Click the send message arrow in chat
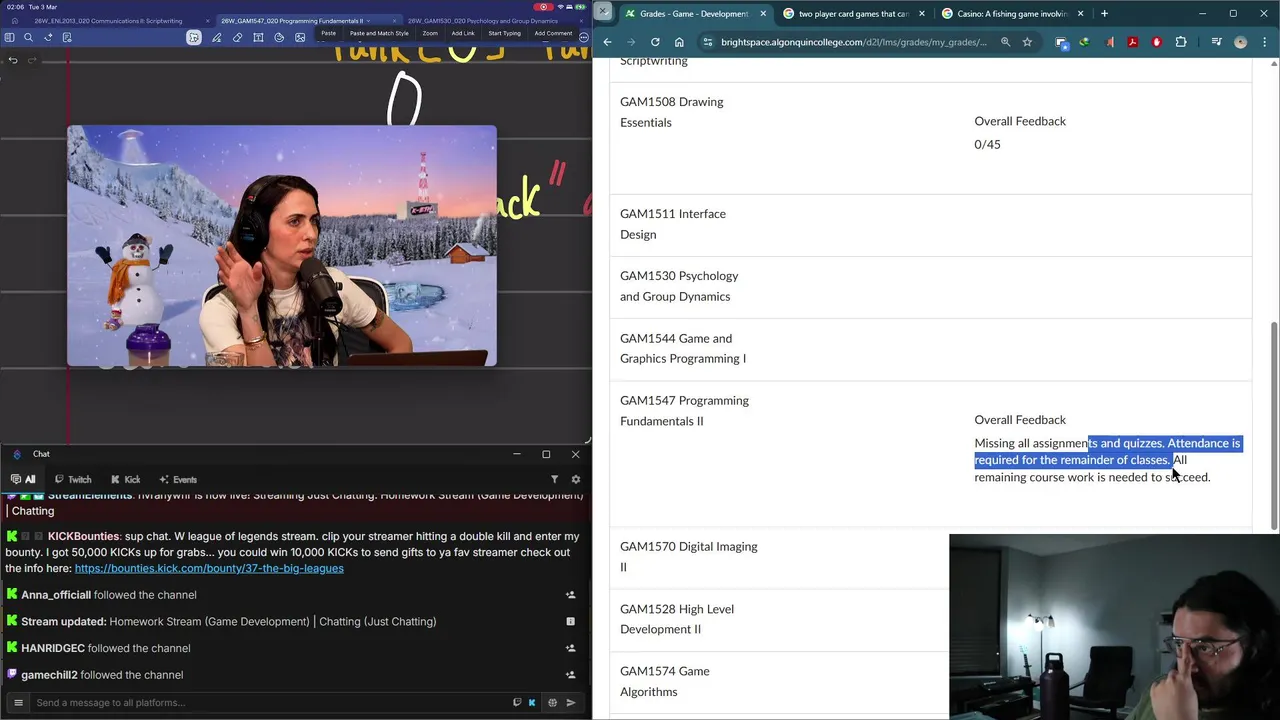 tap(571, 702)
